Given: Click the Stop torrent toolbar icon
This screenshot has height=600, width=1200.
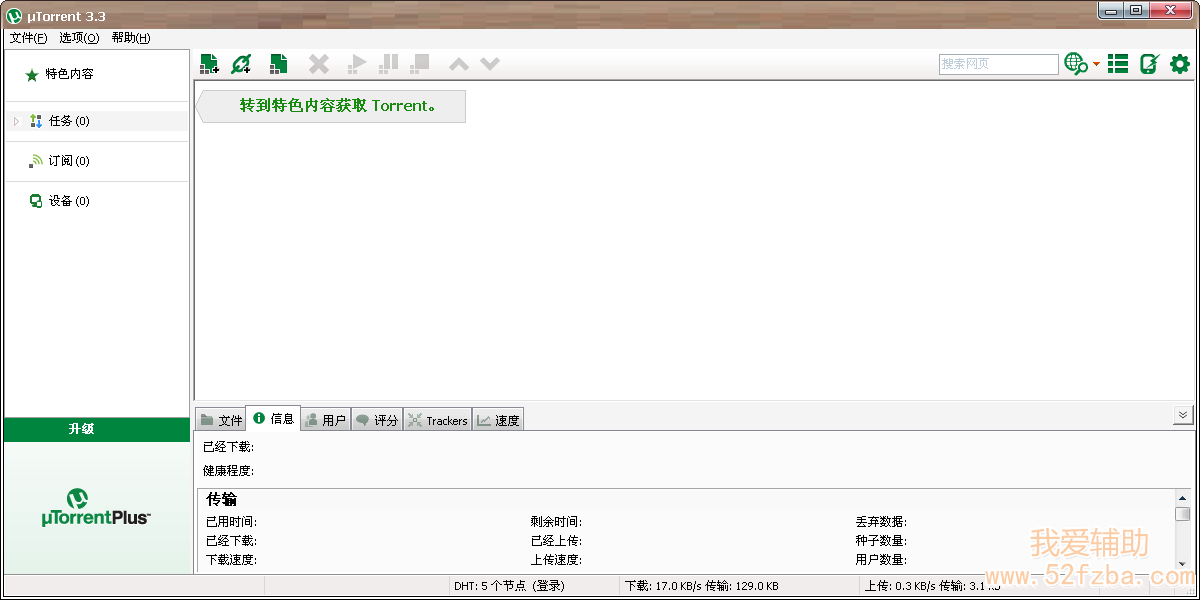Looking at the screenshot, I should (x=420, y=64).
